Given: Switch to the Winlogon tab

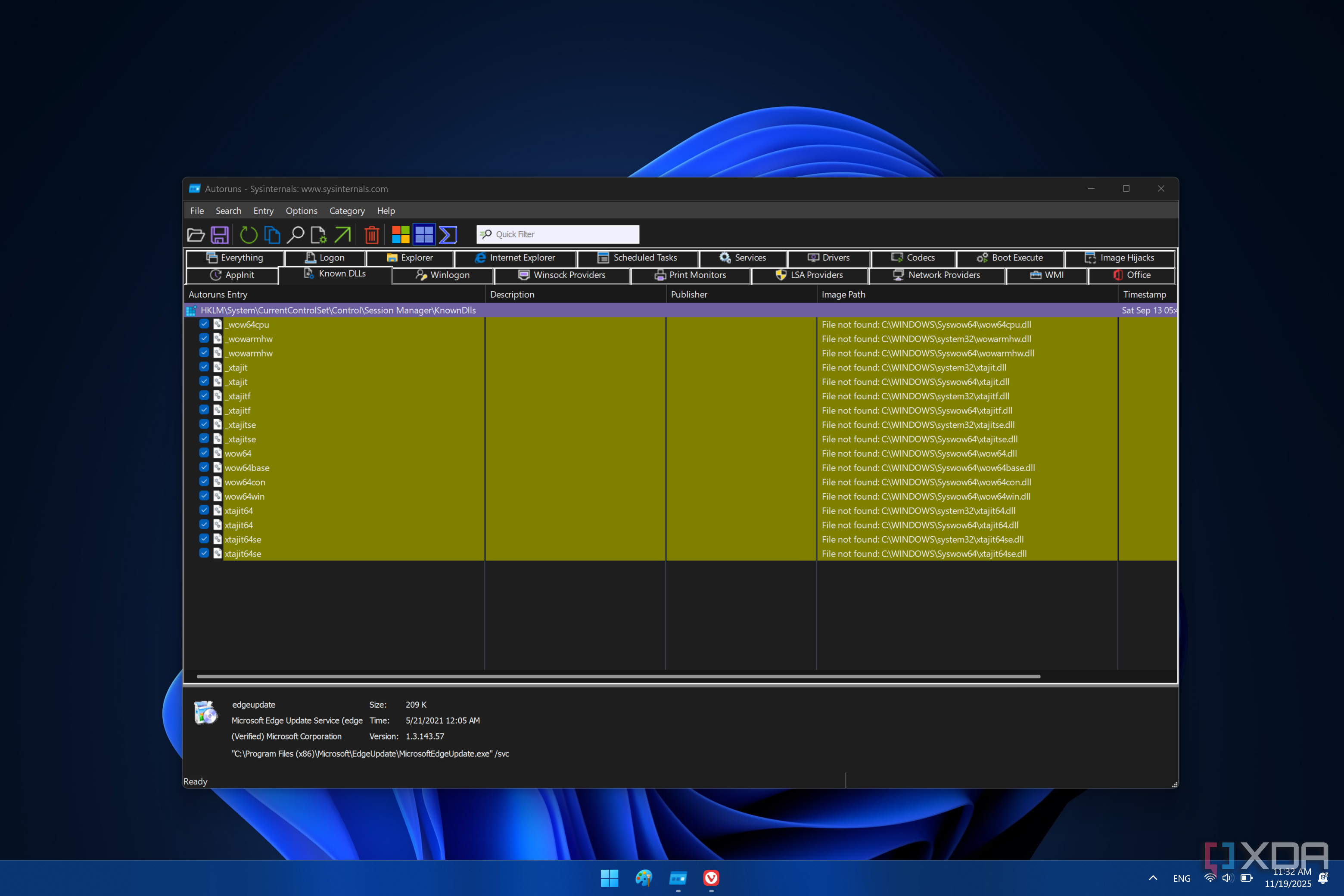Looking at the screenshot, I should (x=443, y=275).
